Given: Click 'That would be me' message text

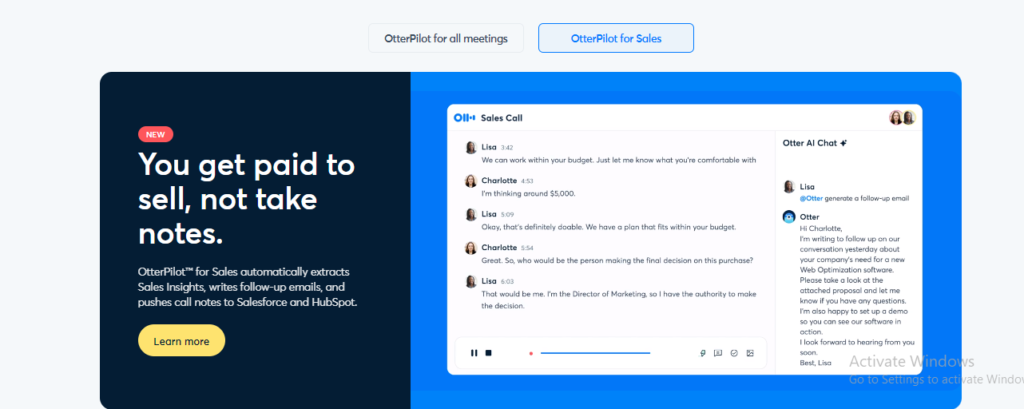Looking at the screenshot, I should point(618,300).
